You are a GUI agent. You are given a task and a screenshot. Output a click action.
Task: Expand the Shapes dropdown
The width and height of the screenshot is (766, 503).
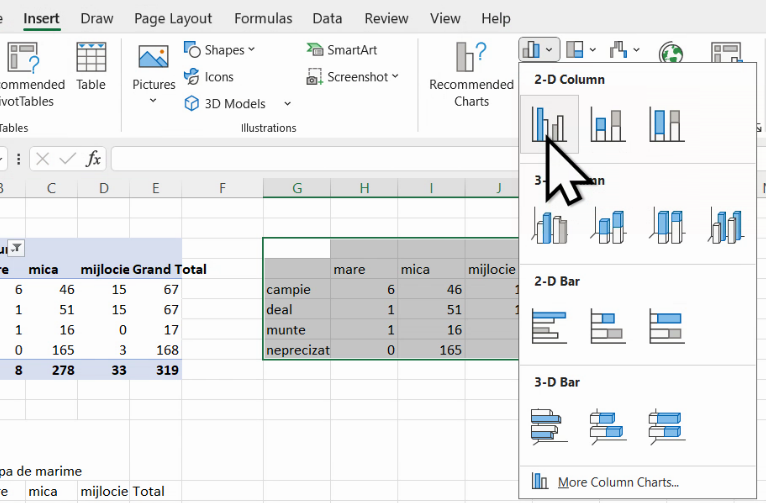pyautogui.click(x=250, y=50)
